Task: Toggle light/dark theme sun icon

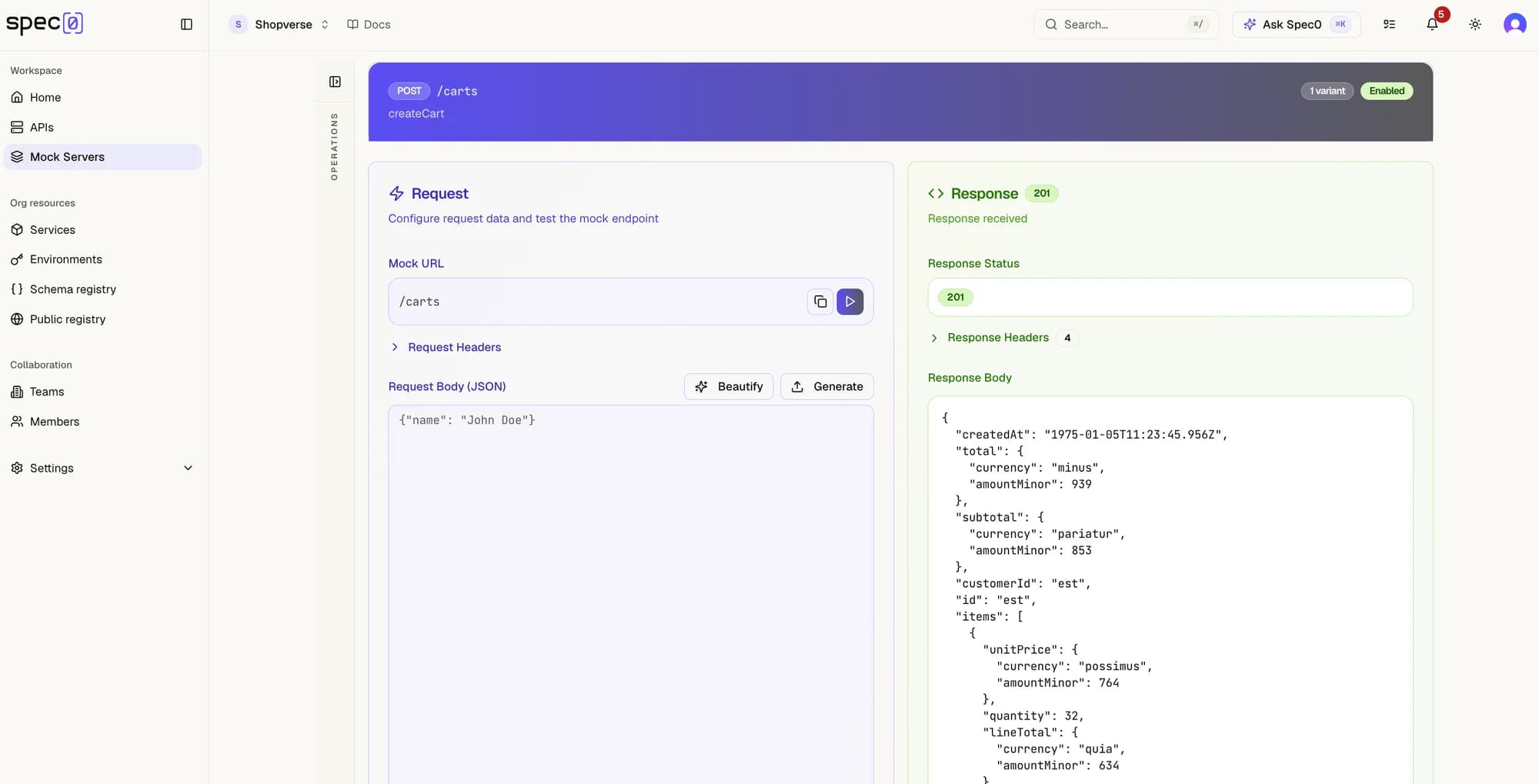Action: pos(1475,25)
